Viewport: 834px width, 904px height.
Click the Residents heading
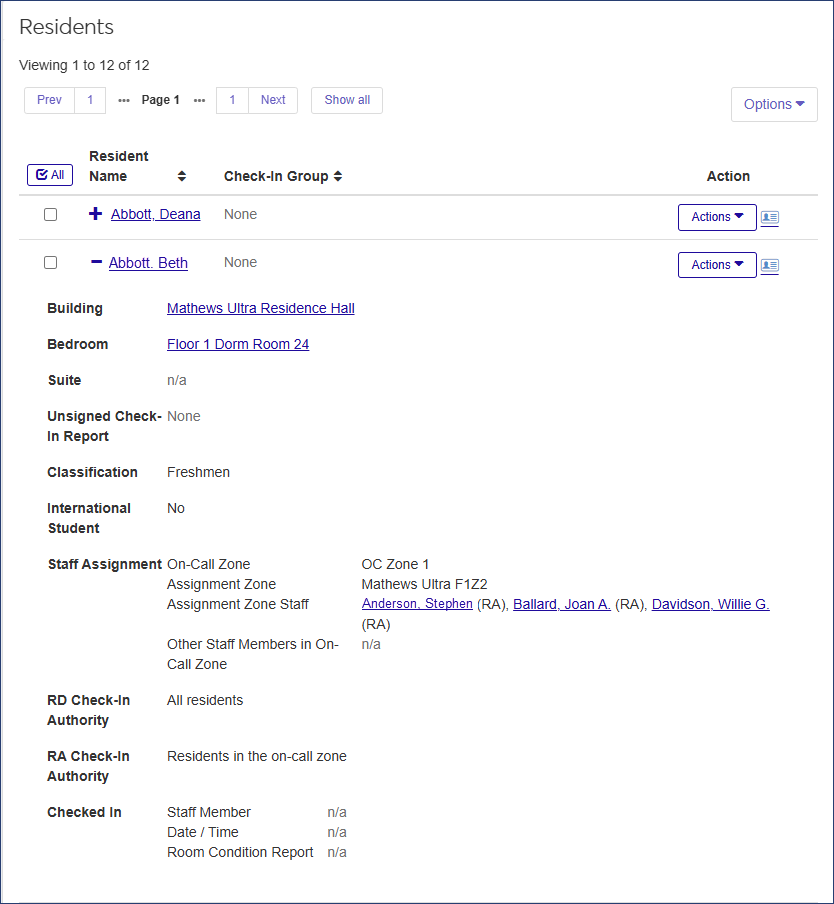coord(66,27)
